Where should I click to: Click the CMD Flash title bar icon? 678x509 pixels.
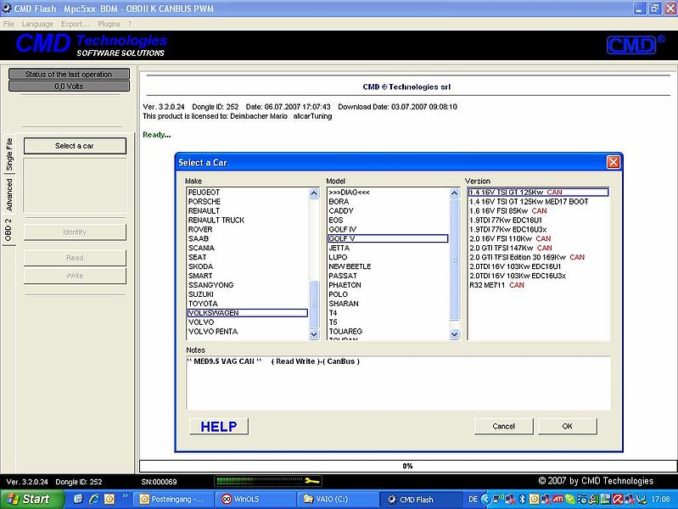click(x=7, y=8)
